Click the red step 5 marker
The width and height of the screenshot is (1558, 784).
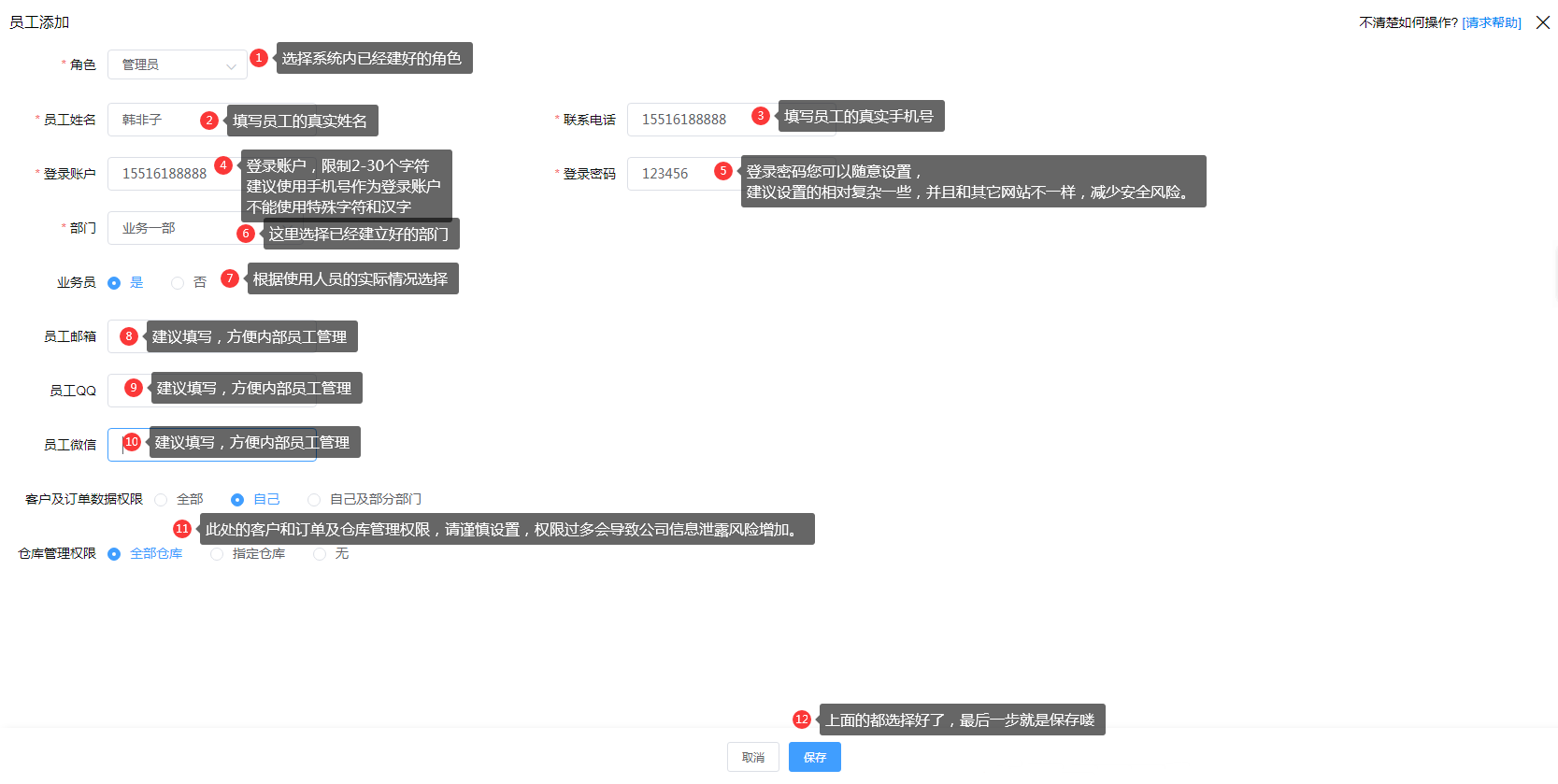click(722, 171)
